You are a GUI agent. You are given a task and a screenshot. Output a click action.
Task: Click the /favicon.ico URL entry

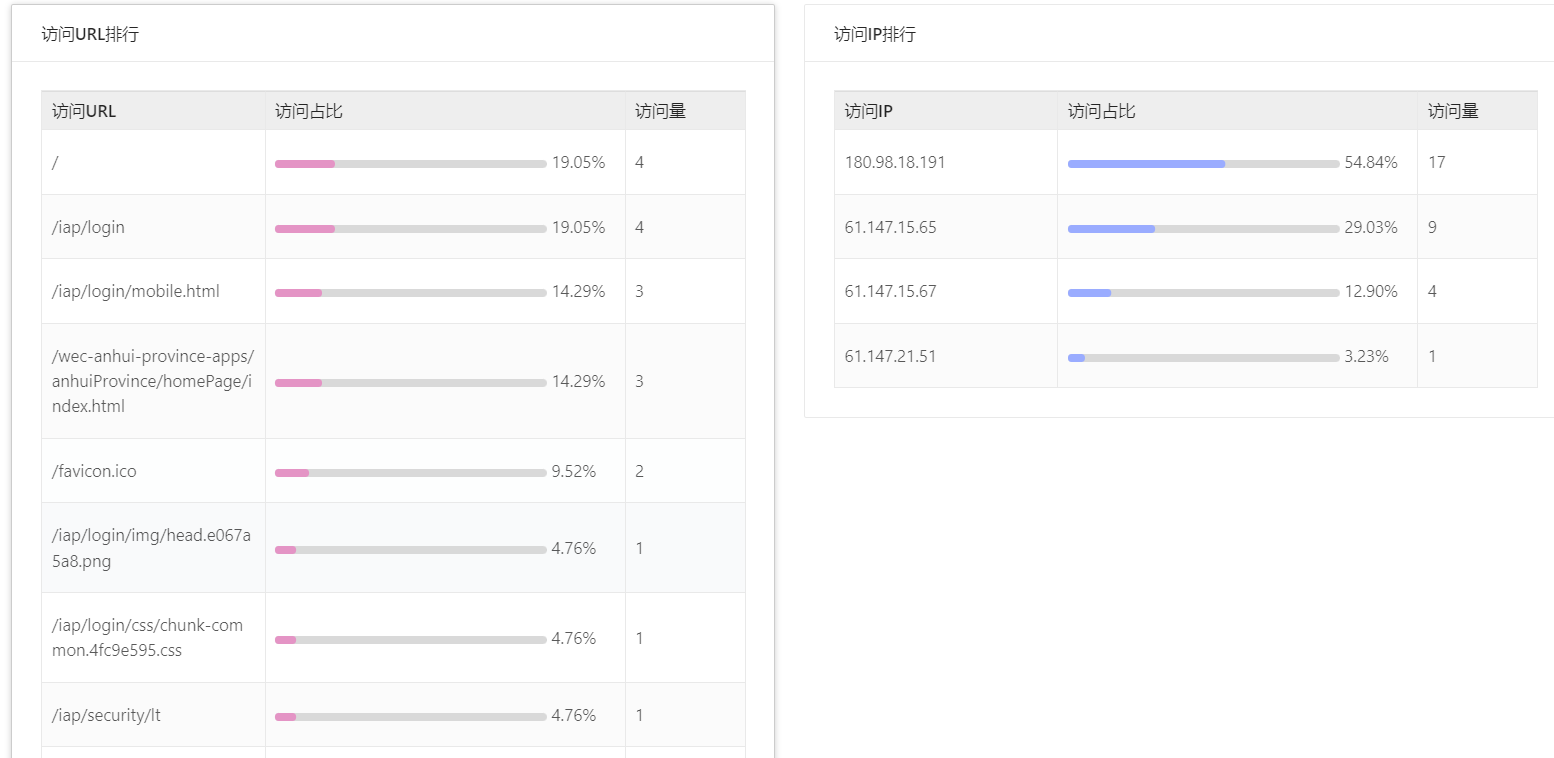pos(94,471)
